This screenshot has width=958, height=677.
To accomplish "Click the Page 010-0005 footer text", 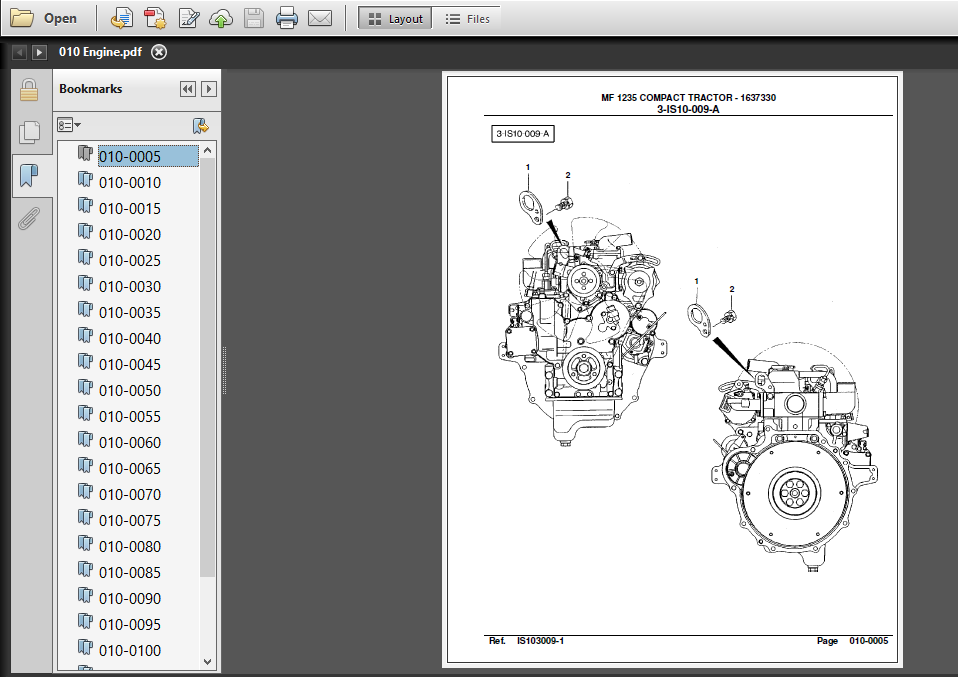I will pyautogui.click(x=852, y=641).
